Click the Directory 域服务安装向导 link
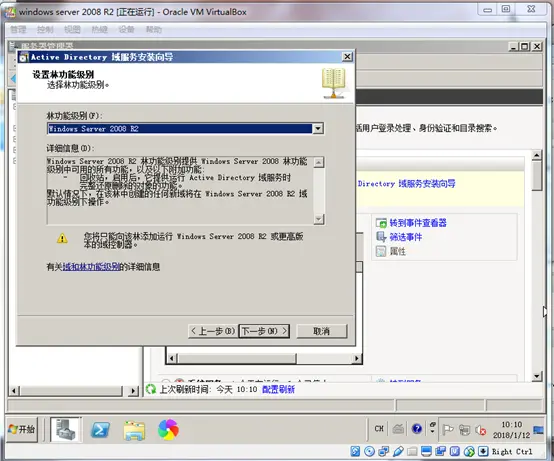The height and width of the screenshot is (461, 554). [406, 184]
